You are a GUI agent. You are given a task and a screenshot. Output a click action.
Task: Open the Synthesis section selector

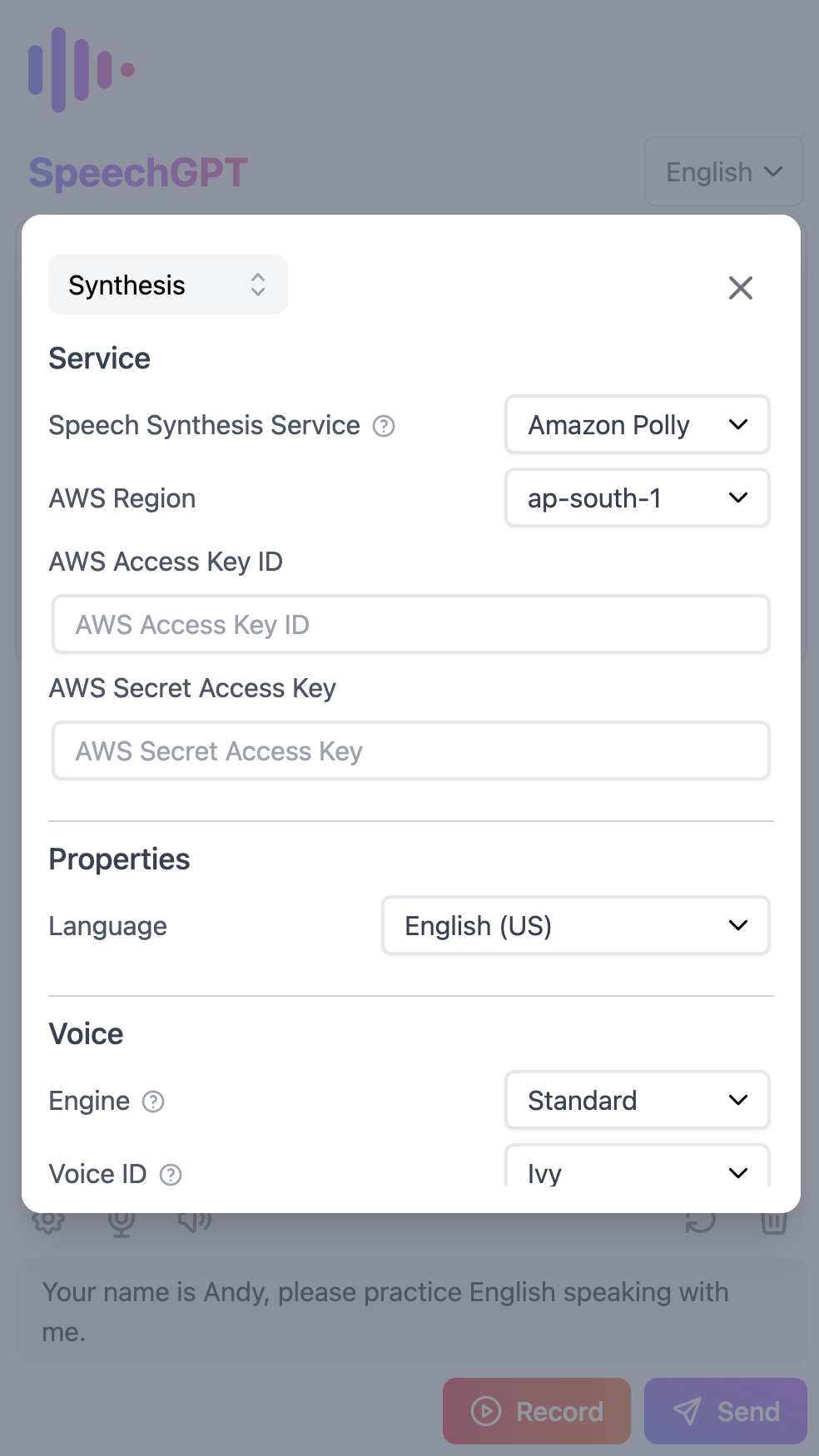click(x=168, y=285)
